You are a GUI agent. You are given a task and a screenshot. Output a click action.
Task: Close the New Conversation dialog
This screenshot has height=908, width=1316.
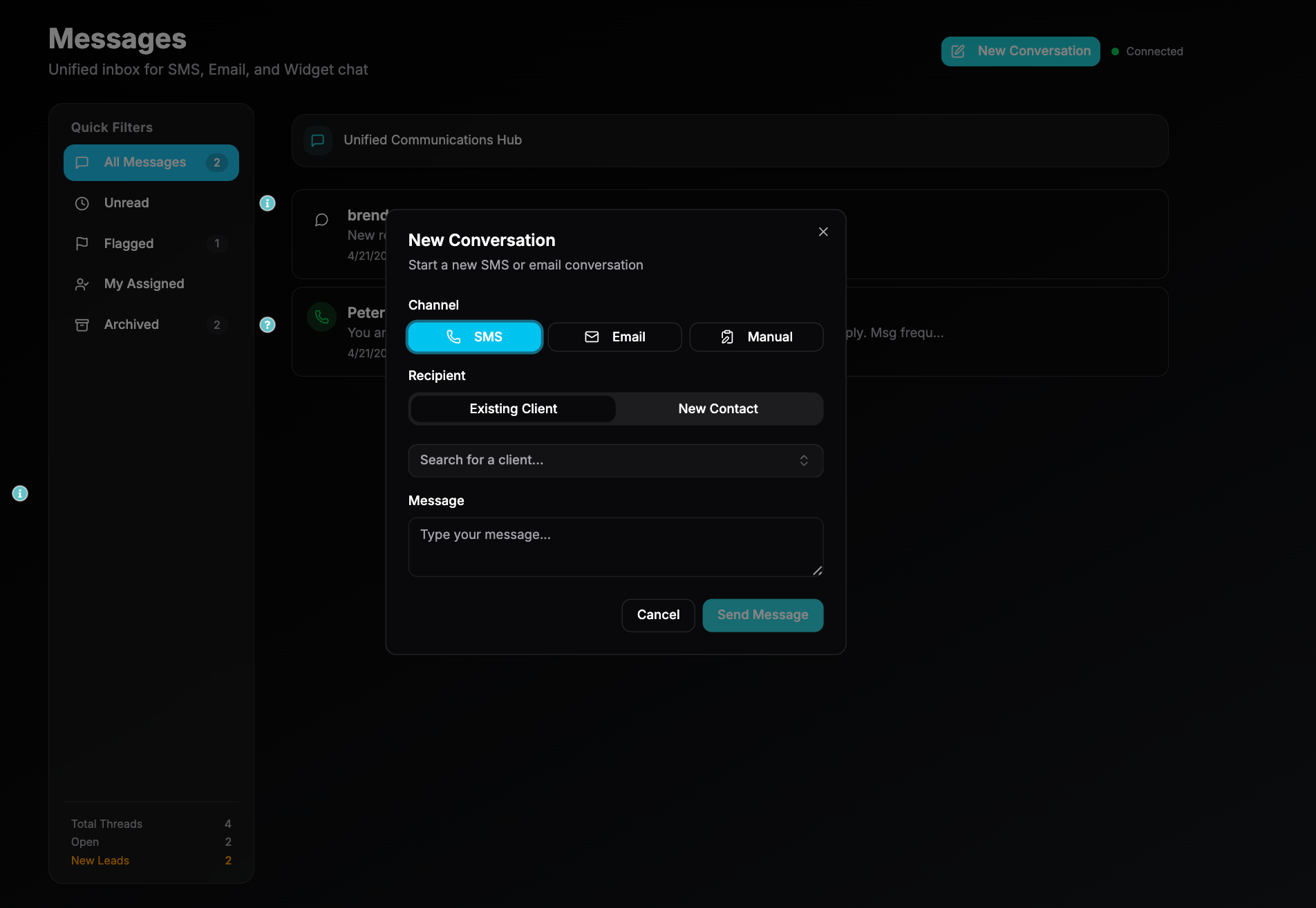click(x=823, y=231)
